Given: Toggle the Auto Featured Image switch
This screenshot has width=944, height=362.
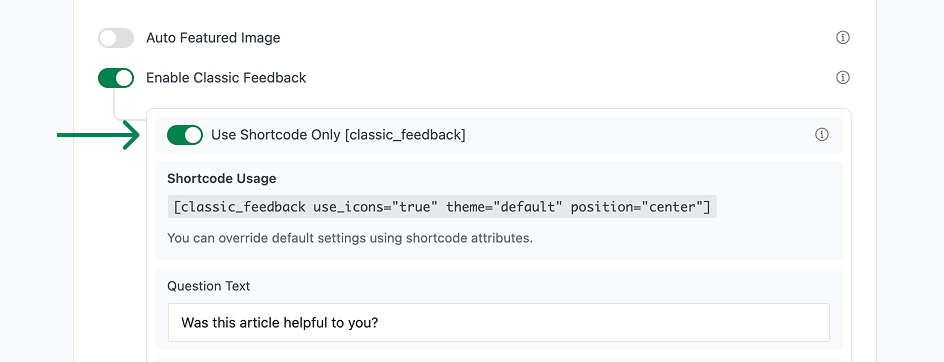Looking at the screenshot, I should click(x=116, y=38).
